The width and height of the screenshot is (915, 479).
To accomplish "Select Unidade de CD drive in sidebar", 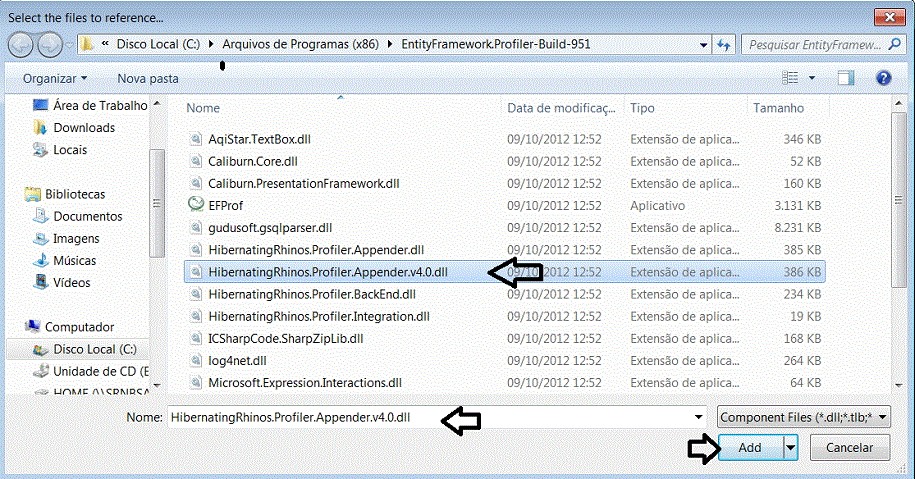I will (91, 372).
